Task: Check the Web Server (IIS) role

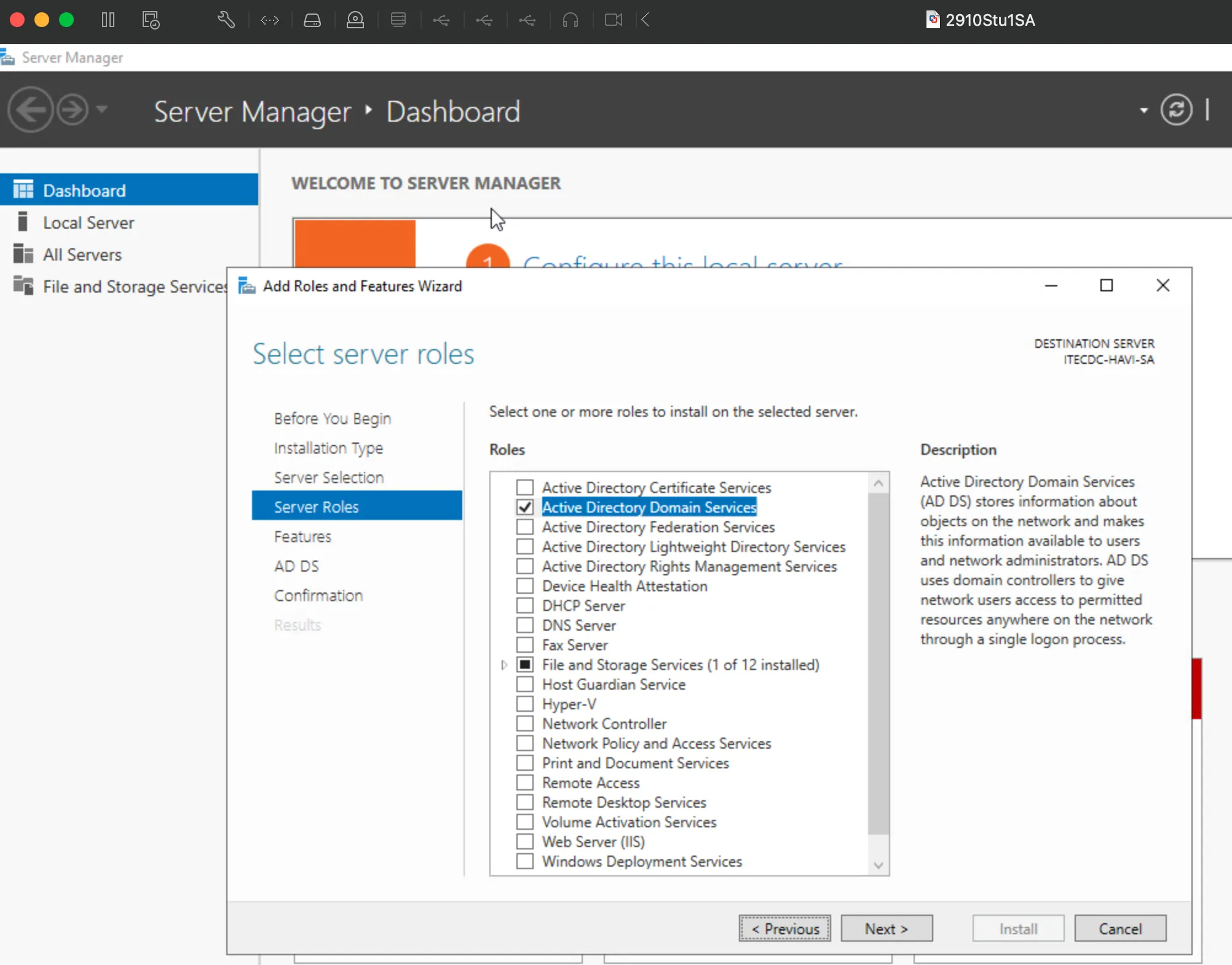Action: tap(524, 841)
